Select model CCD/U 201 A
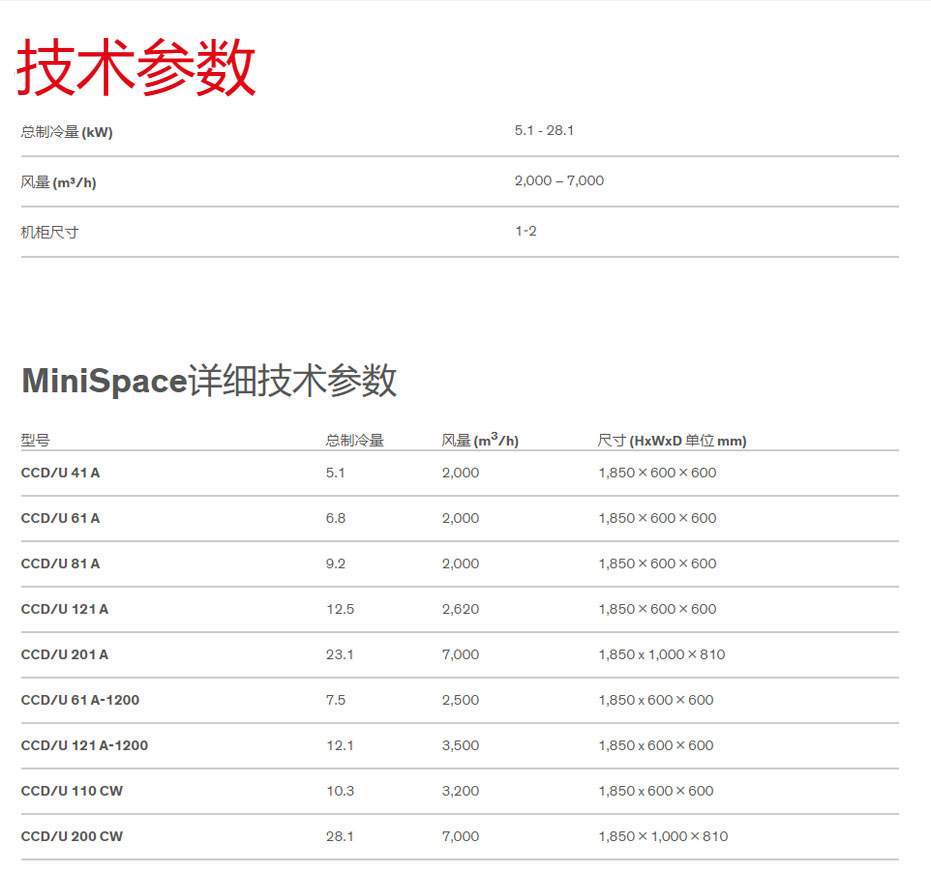This screenshot has width=931, height=873. pyautogui.click(x=64, y=654)
